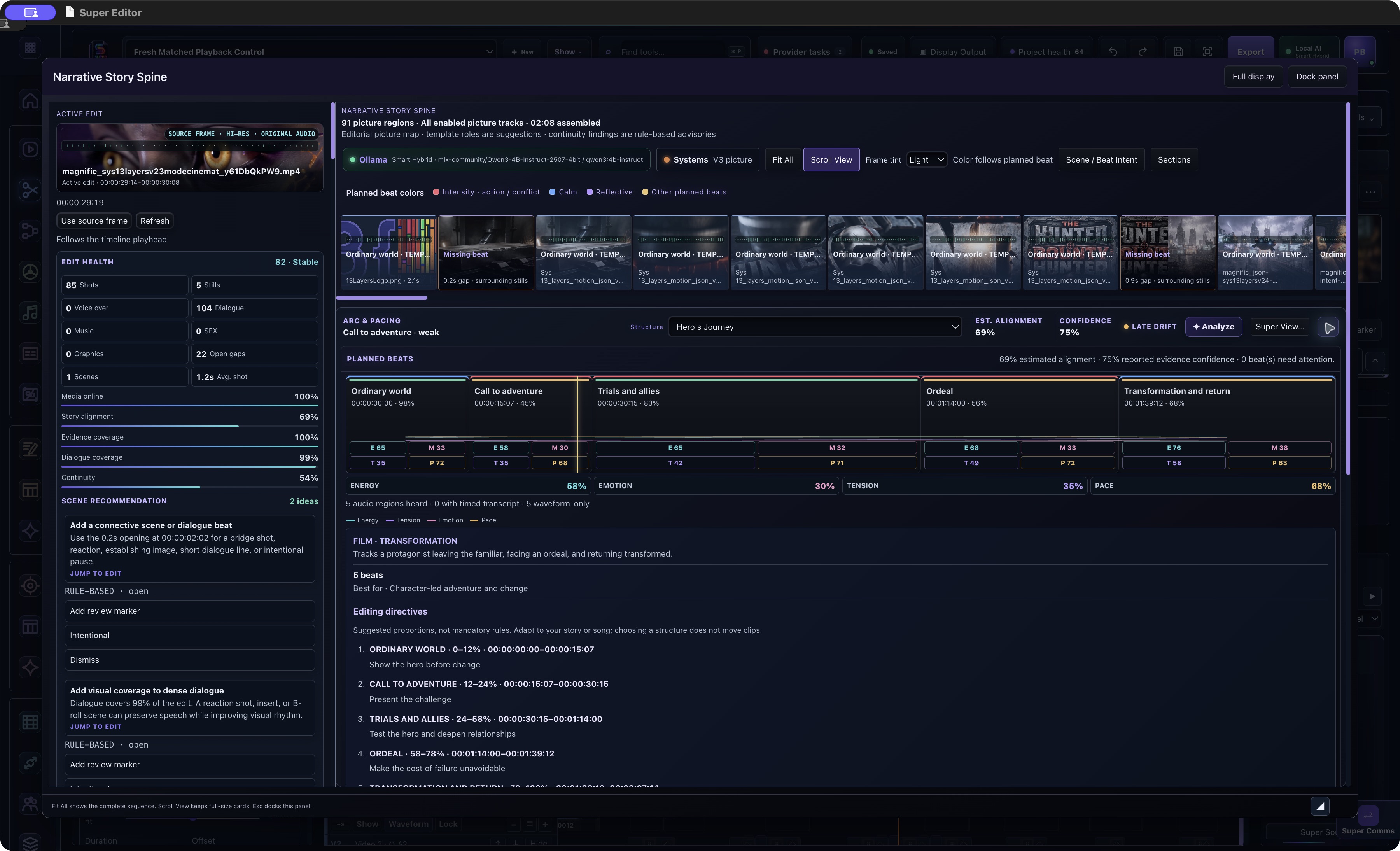
Task: Click the undo arrow in top toolbar
Action: (1113, 52)
